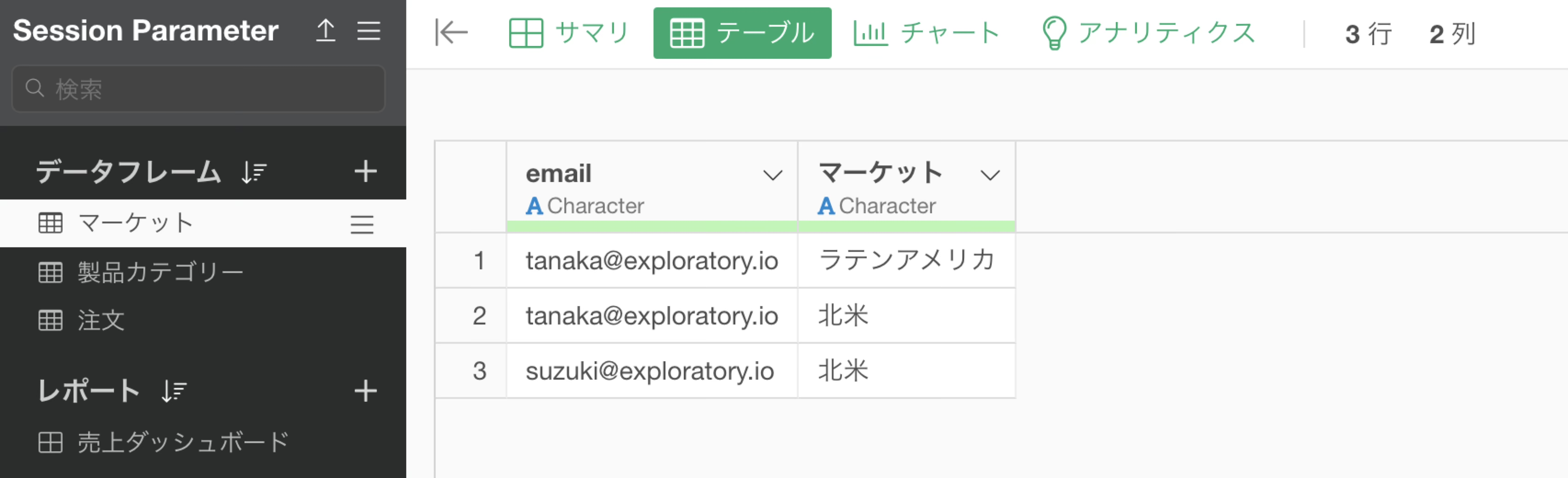Sort the report list

click(174, 392)
